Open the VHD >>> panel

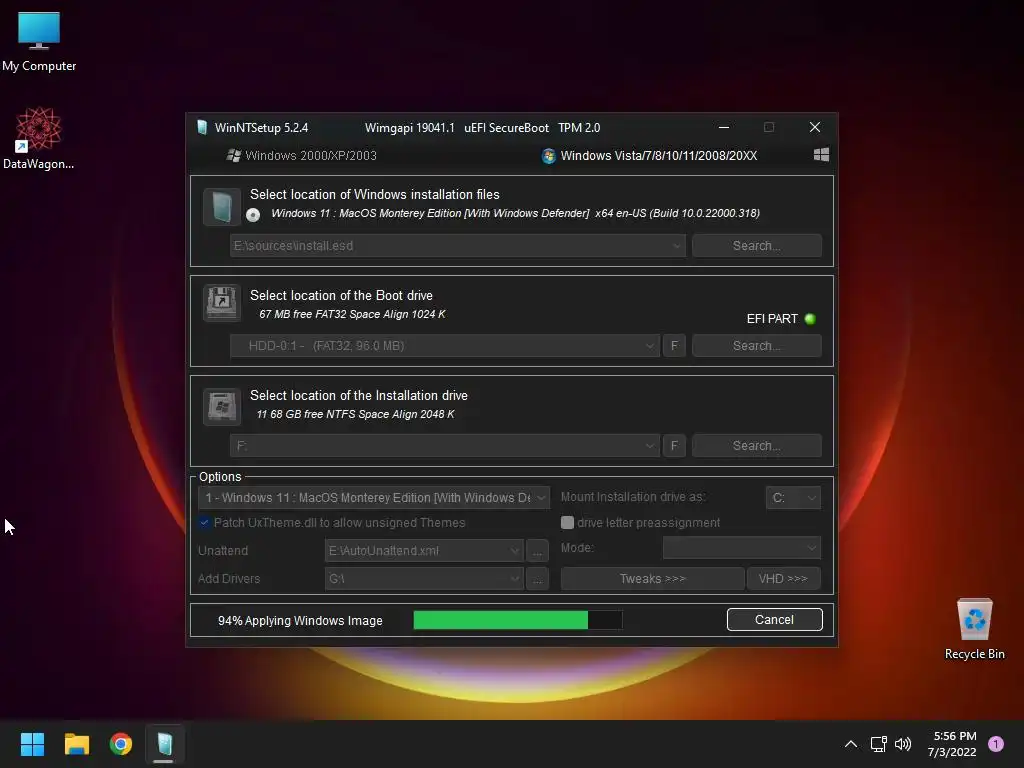tap(783, 579)
